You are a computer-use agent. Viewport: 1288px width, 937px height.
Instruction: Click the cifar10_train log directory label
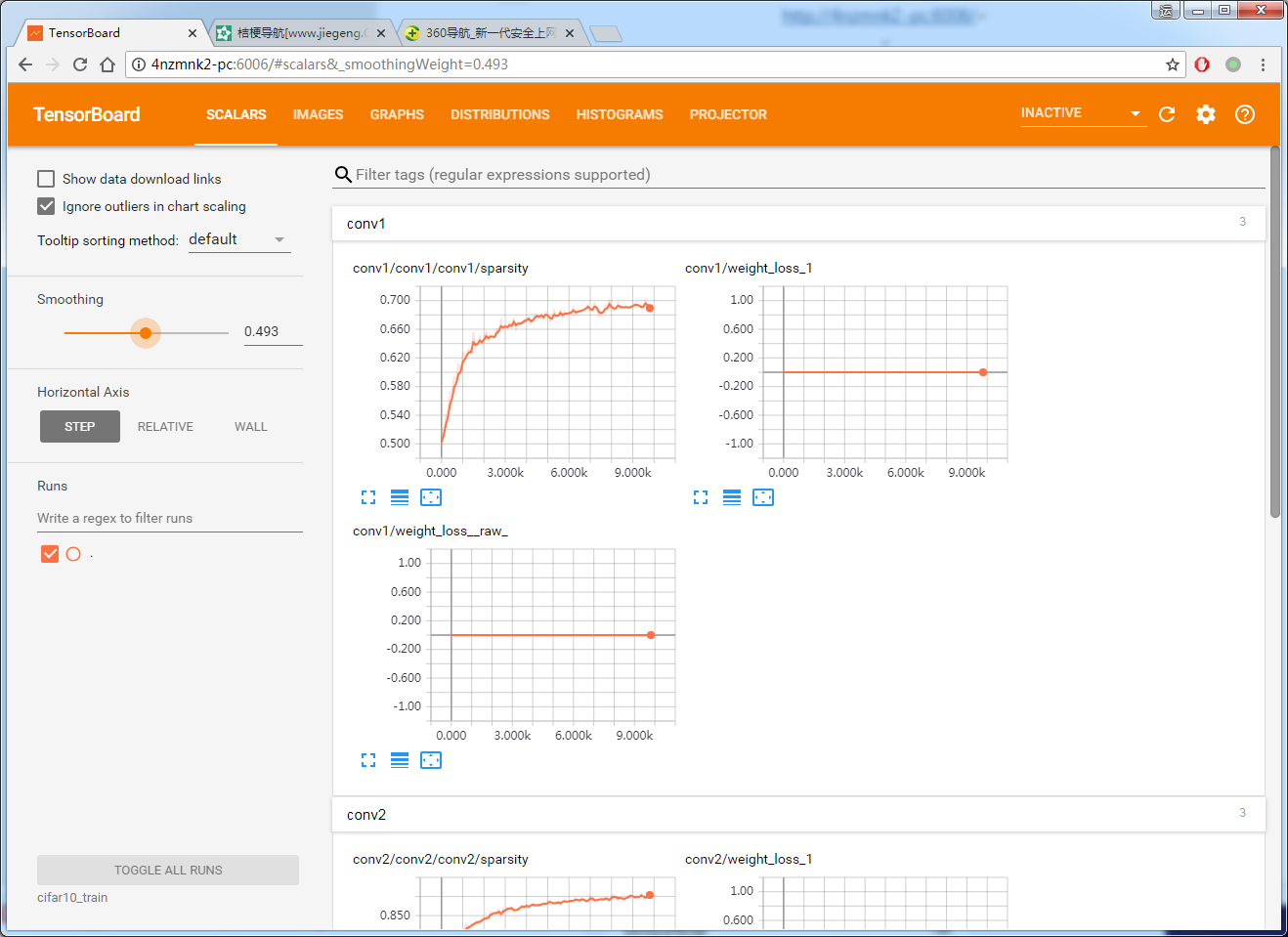point(72,897)
